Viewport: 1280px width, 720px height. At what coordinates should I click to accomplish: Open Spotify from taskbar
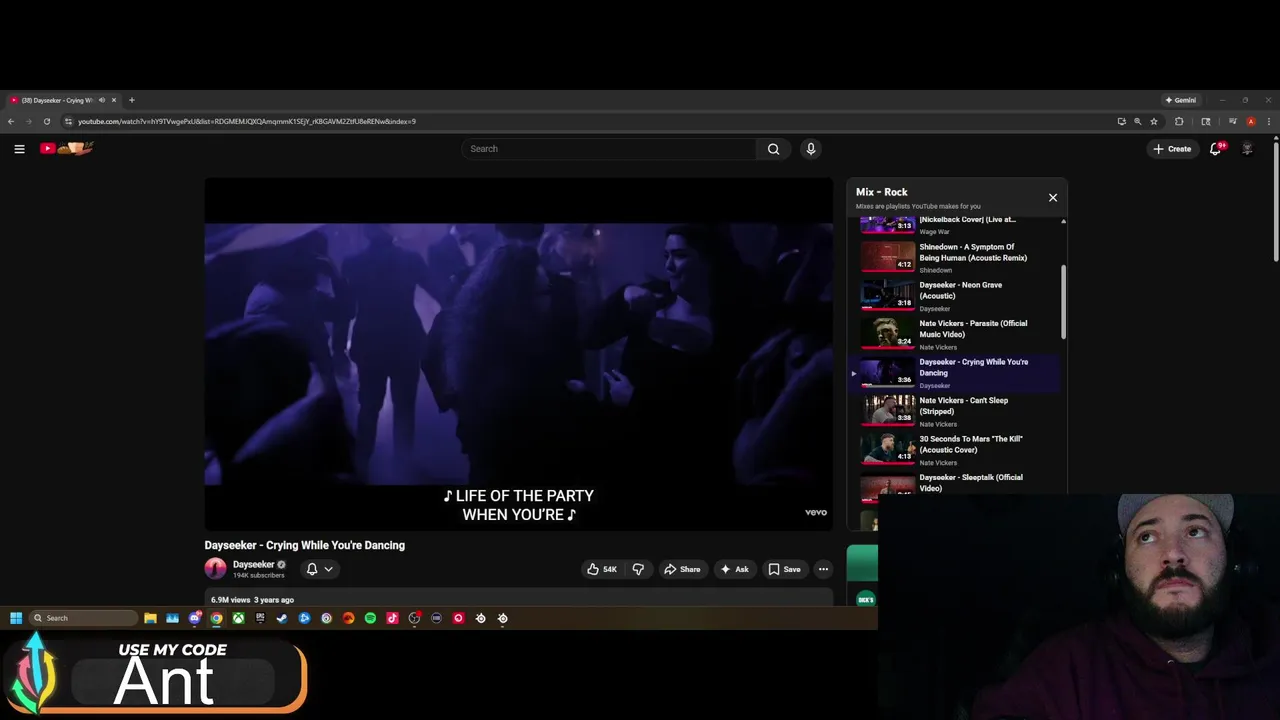[x=370, y=618]
